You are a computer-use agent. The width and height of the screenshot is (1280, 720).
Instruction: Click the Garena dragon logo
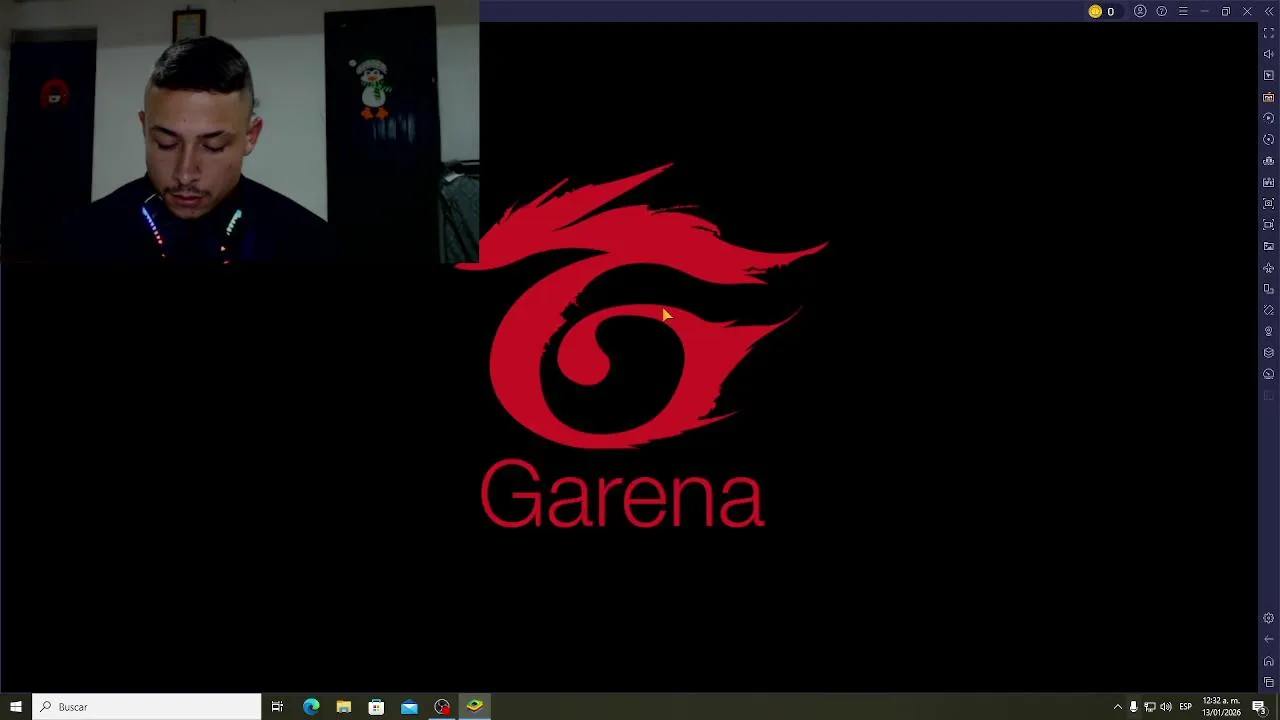coord(640,305)
